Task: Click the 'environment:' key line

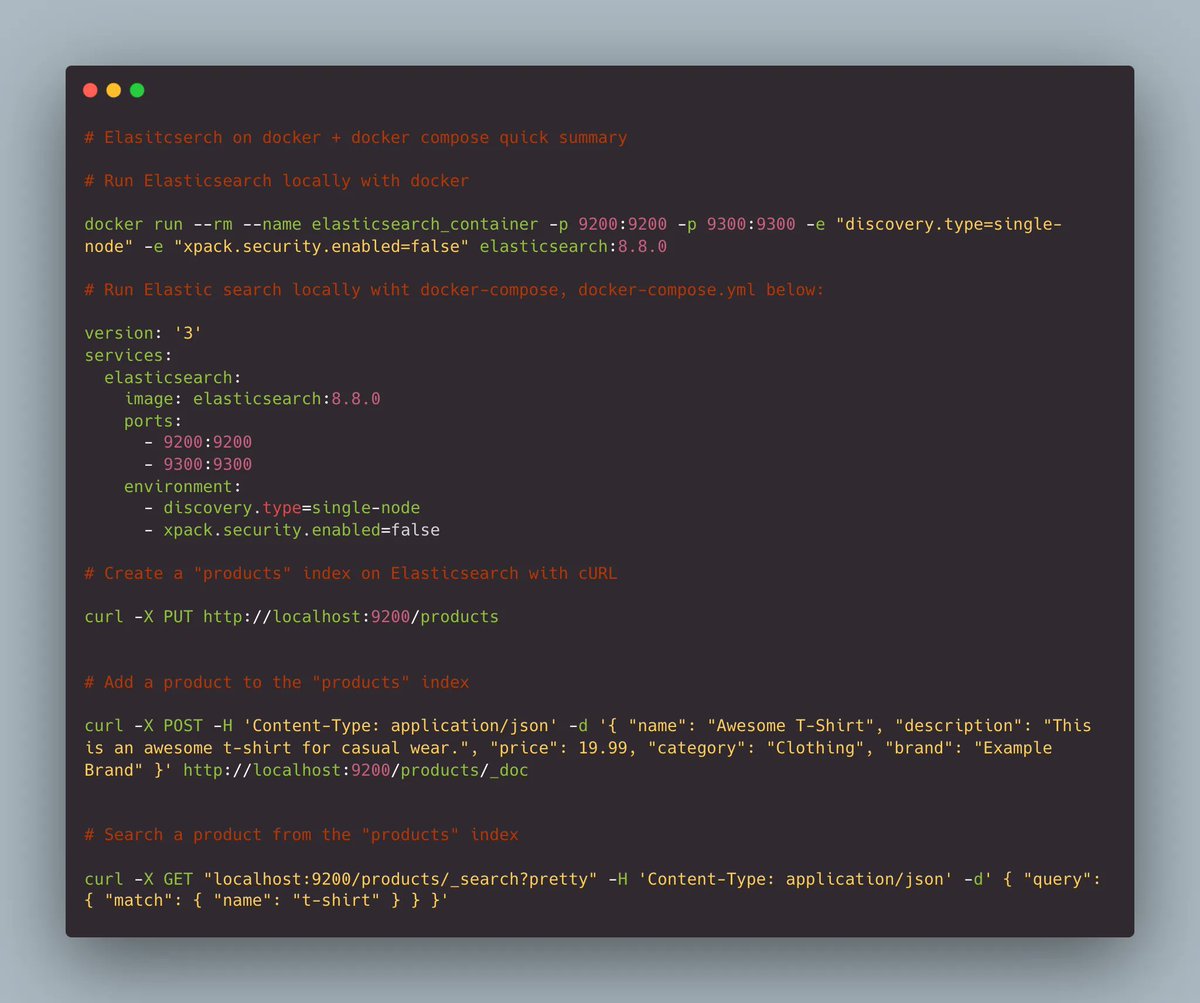Action: 183,486
